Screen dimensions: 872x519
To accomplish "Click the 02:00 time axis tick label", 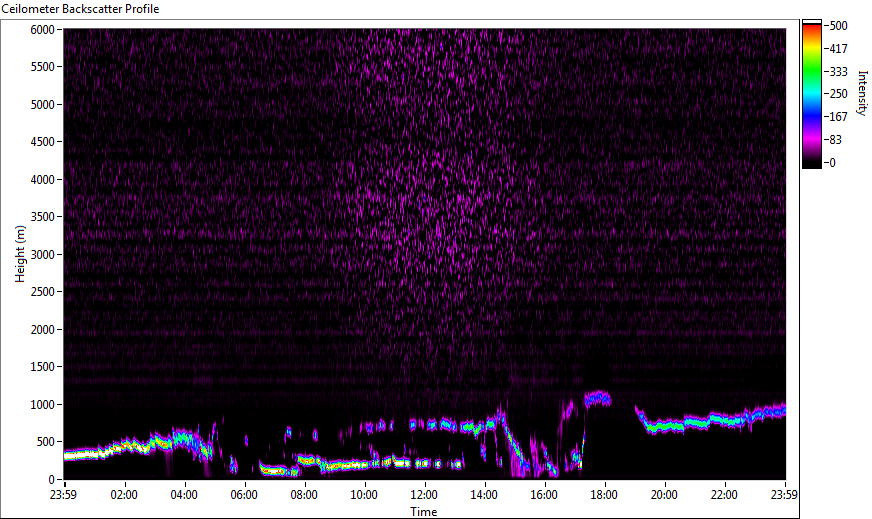I will coord(123,495).
